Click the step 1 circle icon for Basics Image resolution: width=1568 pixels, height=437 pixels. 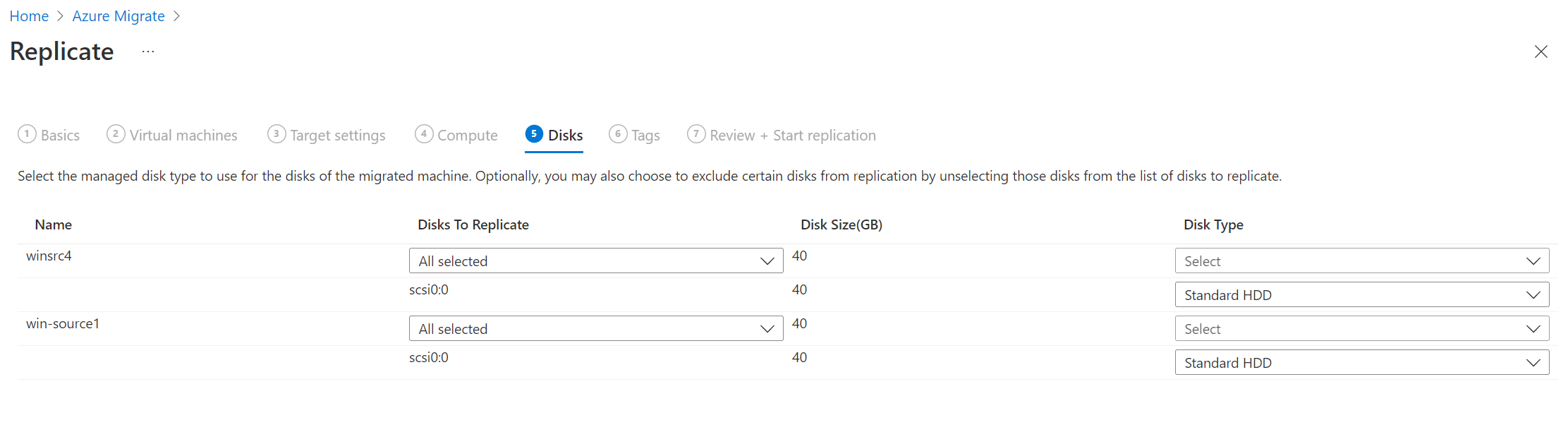27,134
